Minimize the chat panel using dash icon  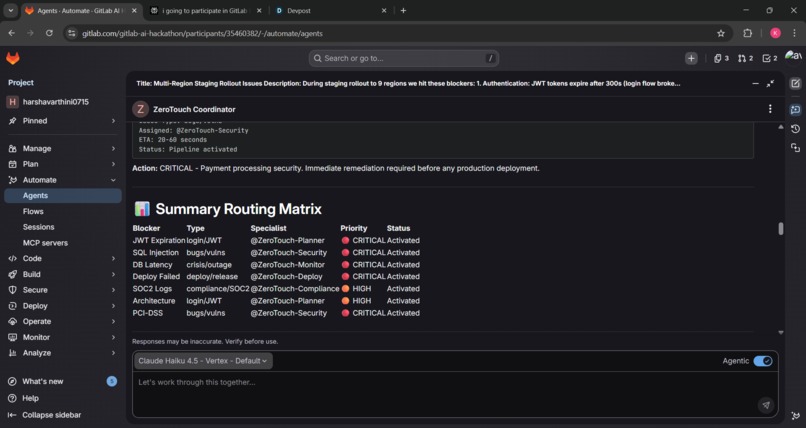point(755,83)
